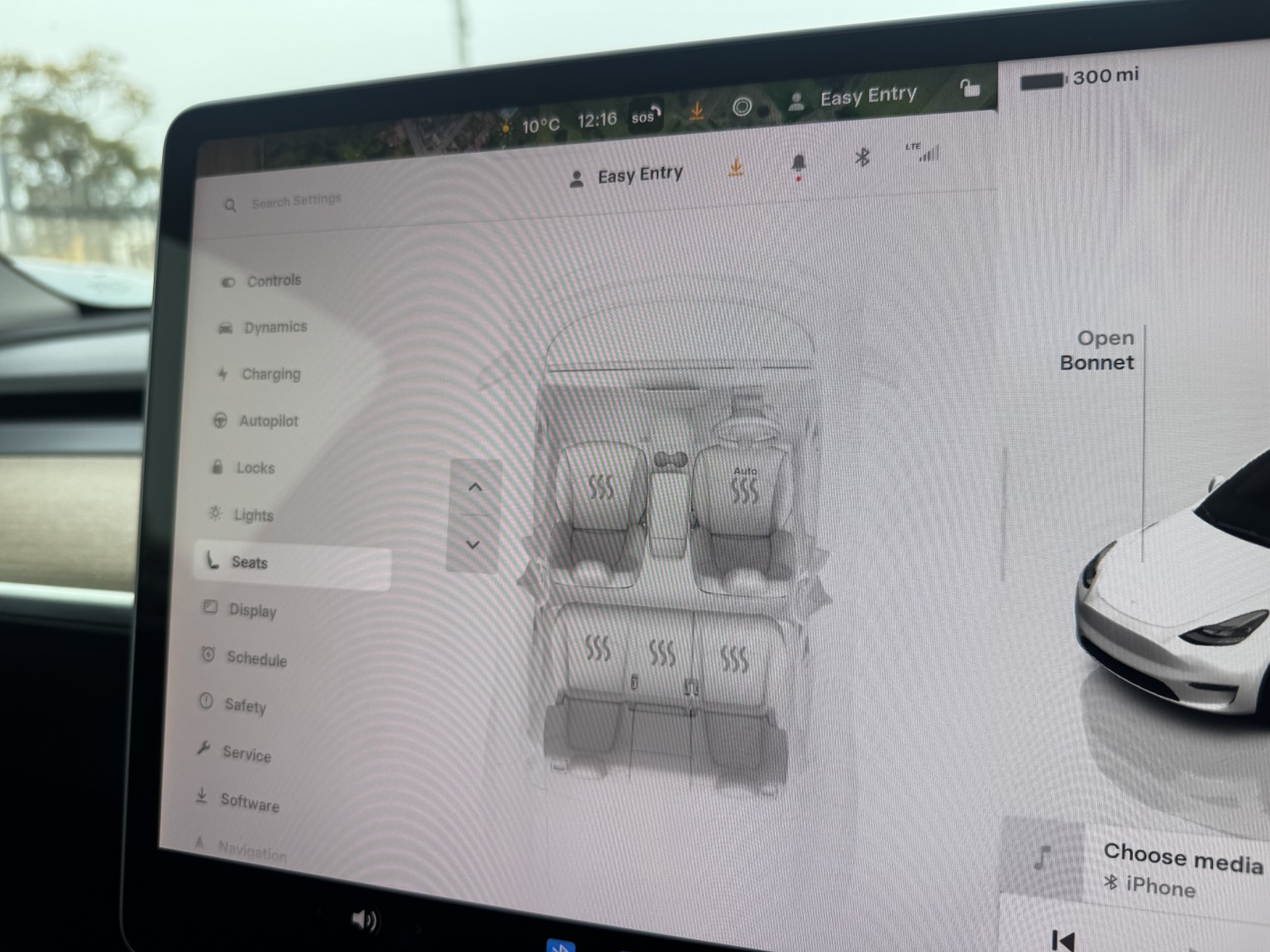The image size is (1270, 952).
Task: Tap the Open Bonnet button
Action: [x=1097, y=350]
